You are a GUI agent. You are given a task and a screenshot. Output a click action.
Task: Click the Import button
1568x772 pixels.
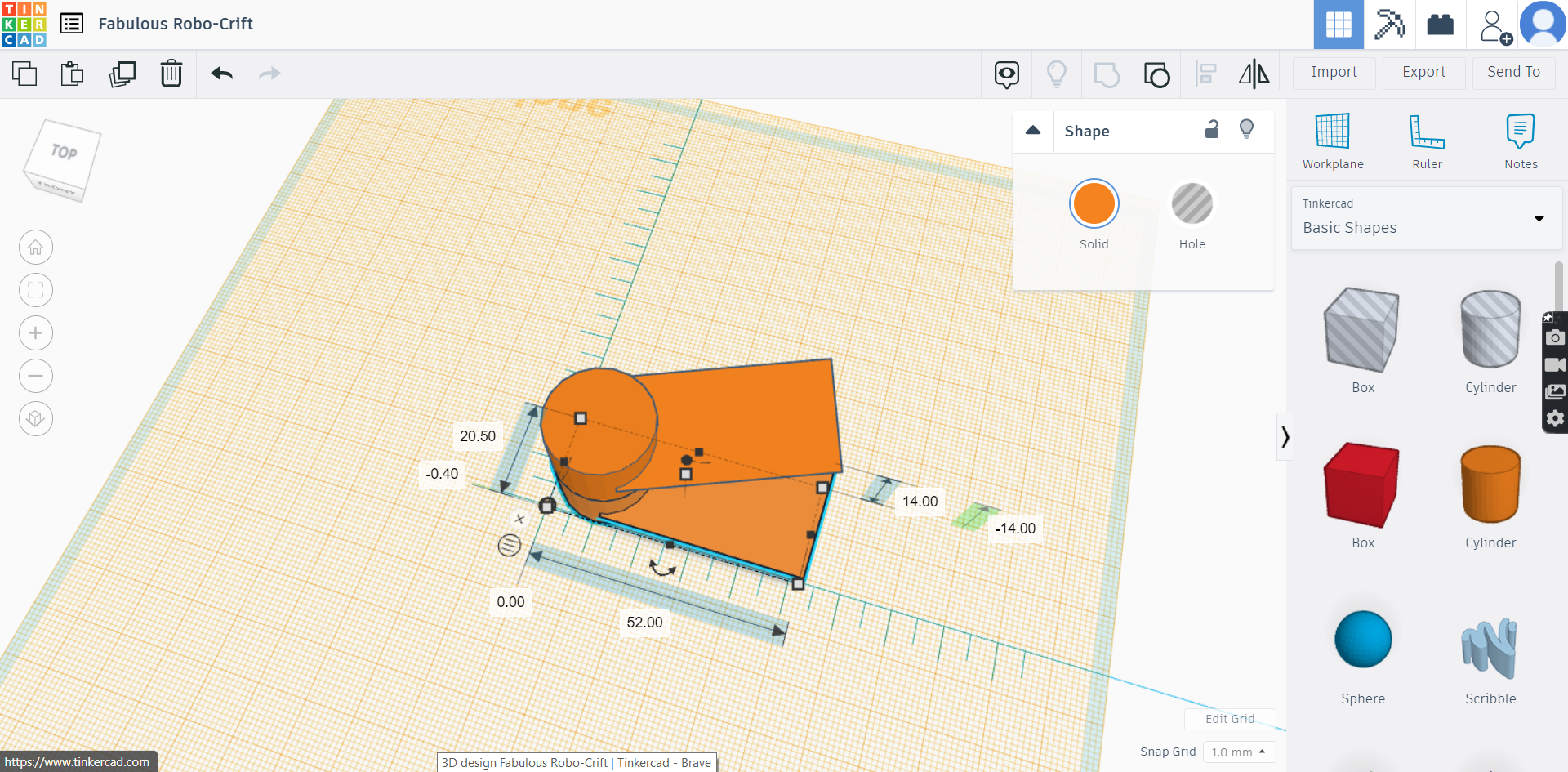pyautogui.click(x=1334, y=73)
